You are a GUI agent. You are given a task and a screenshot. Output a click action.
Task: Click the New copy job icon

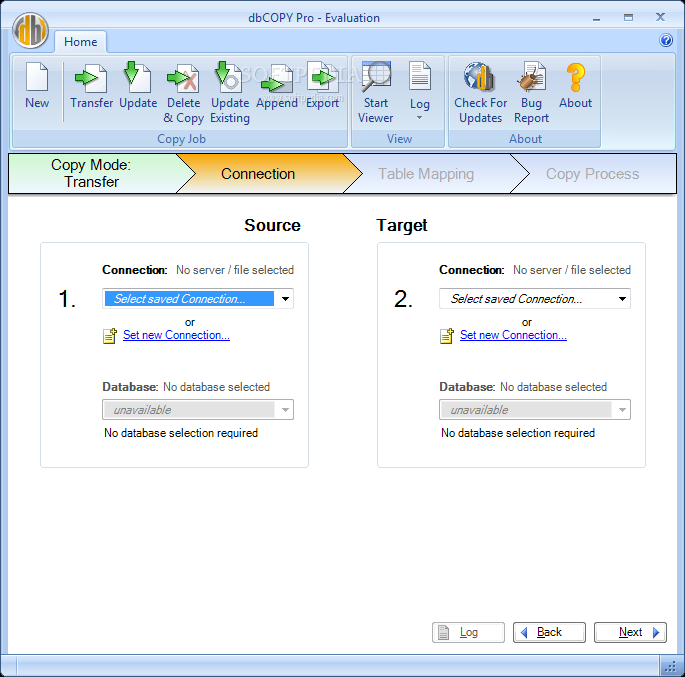pyautogui.click(x=37, y=77)
